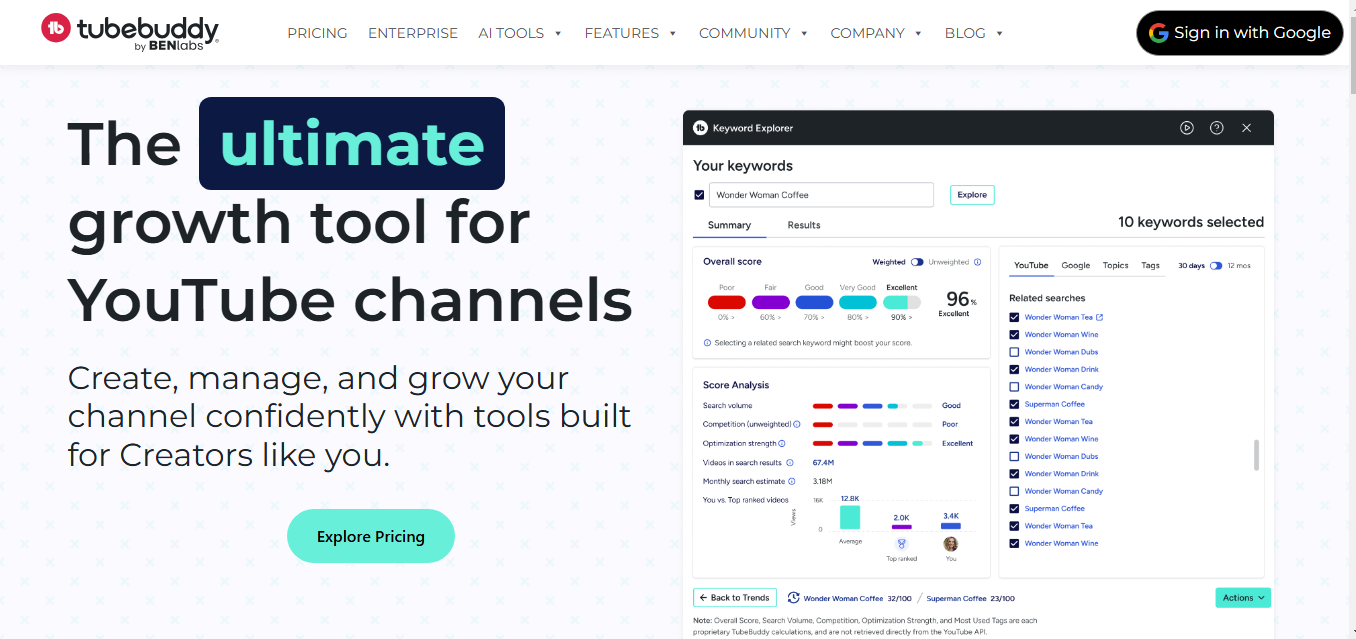The height and width of the screenshot is (639, 1356).
Task: Open the Superman Coffee 23/100 link
Action: point(970,598)
